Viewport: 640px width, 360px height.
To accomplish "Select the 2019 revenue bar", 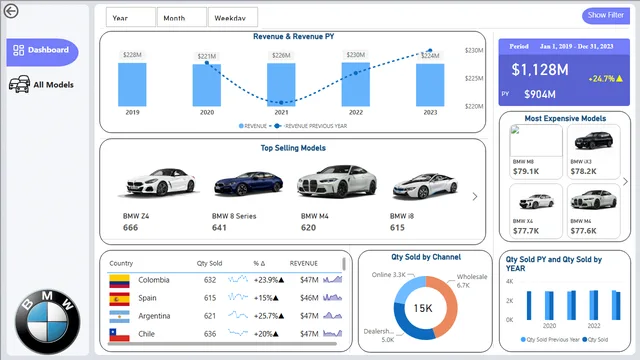I will click(x=132, y=84).
